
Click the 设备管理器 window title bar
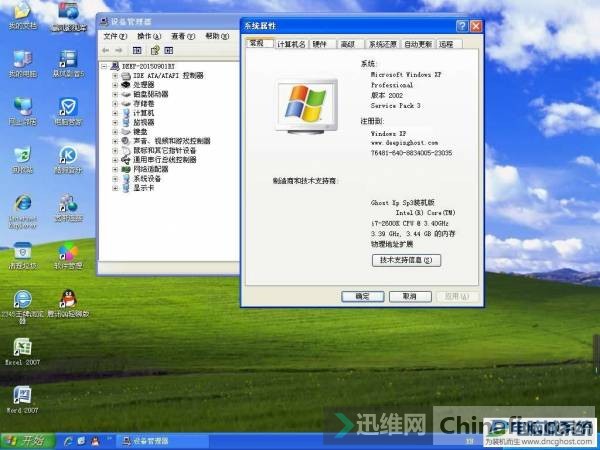(x=168, y=21)
